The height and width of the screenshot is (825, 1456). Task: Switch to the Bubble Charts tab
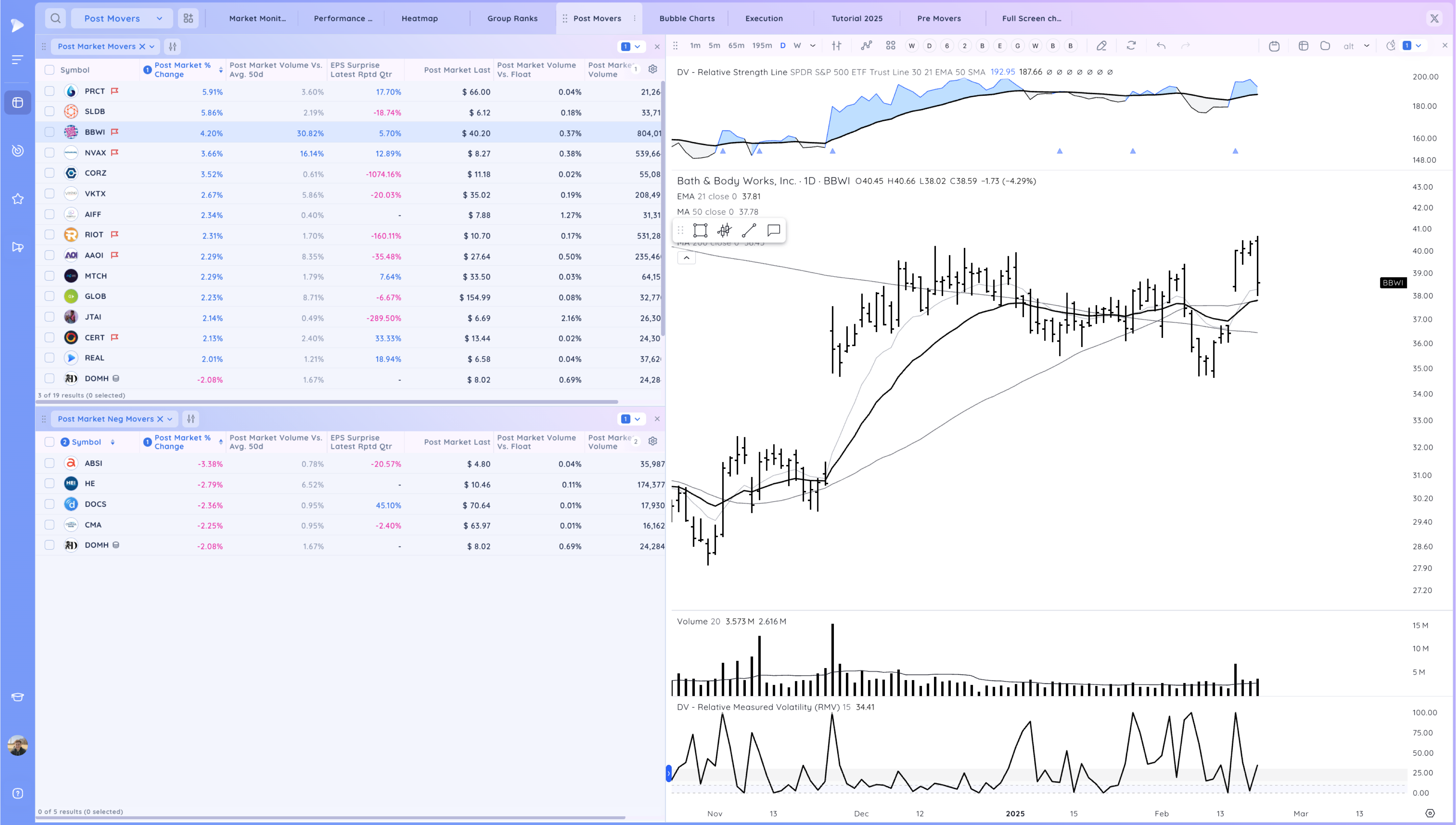pos(687,19)
